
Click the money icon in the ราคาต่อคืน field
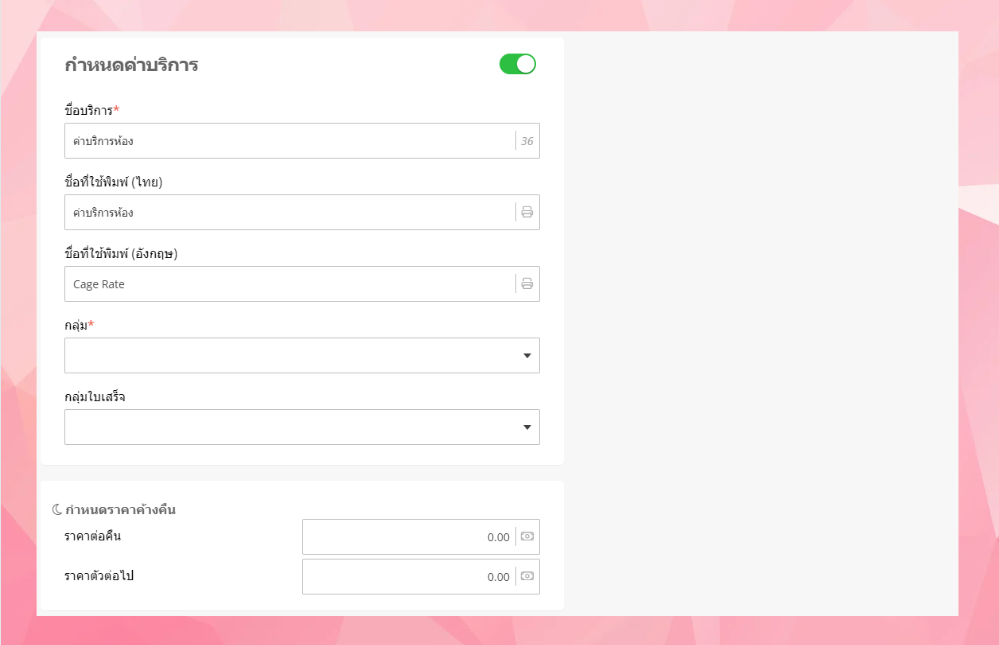tap(527, 537)
